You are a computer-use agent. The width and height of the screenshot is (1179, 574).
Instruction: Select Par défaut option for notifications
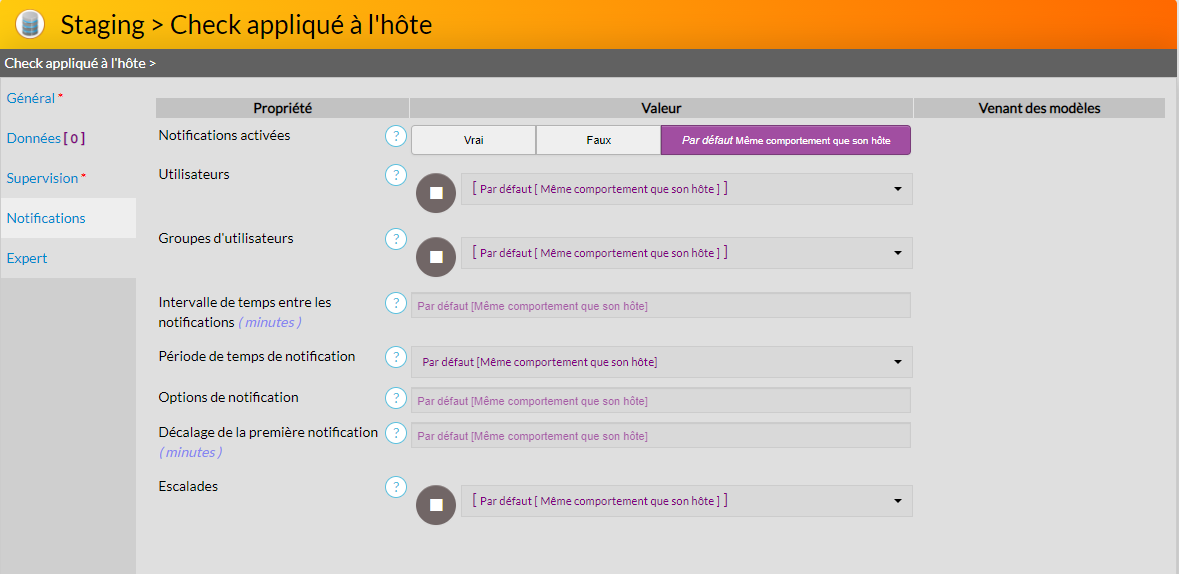[x=785, y=141]
